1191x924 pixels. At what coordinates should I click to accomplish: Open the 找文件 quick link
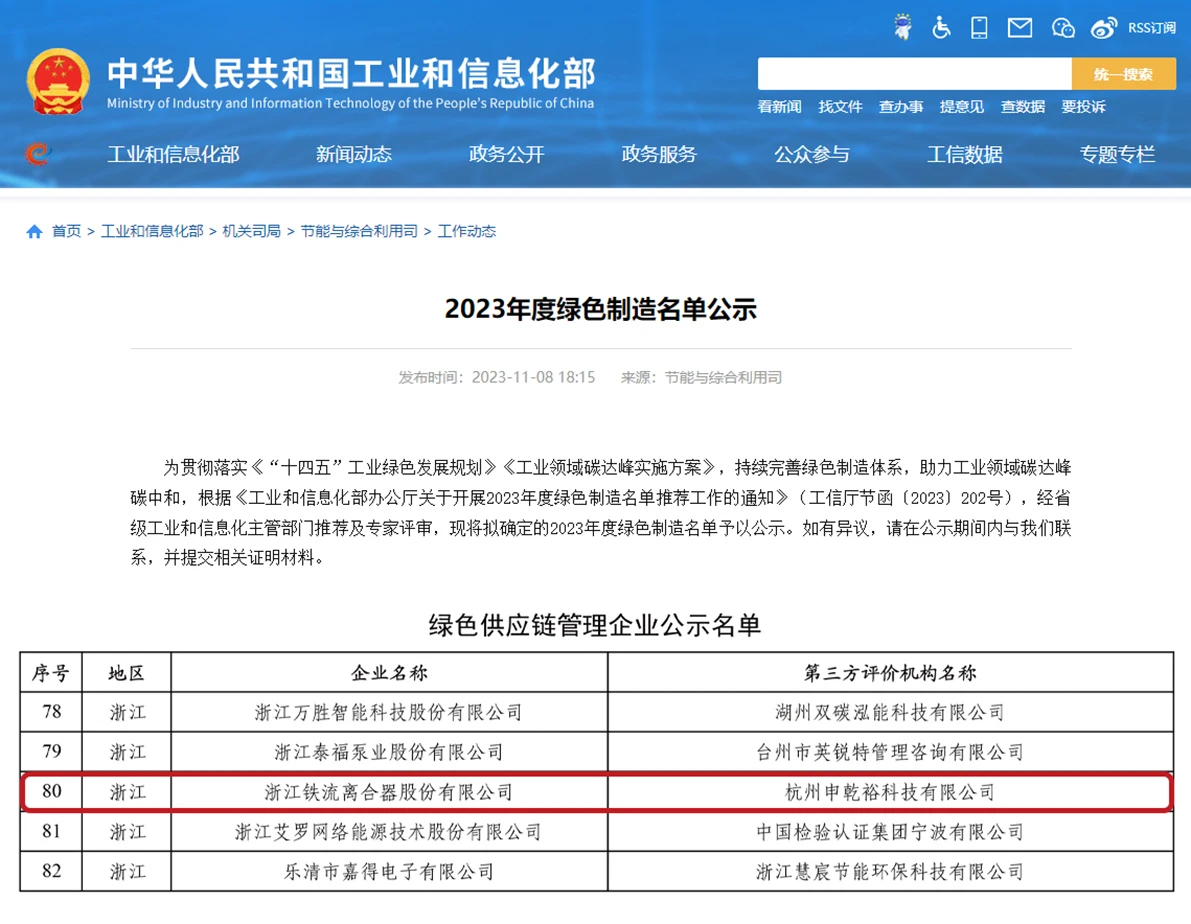[x=840, y=106]
